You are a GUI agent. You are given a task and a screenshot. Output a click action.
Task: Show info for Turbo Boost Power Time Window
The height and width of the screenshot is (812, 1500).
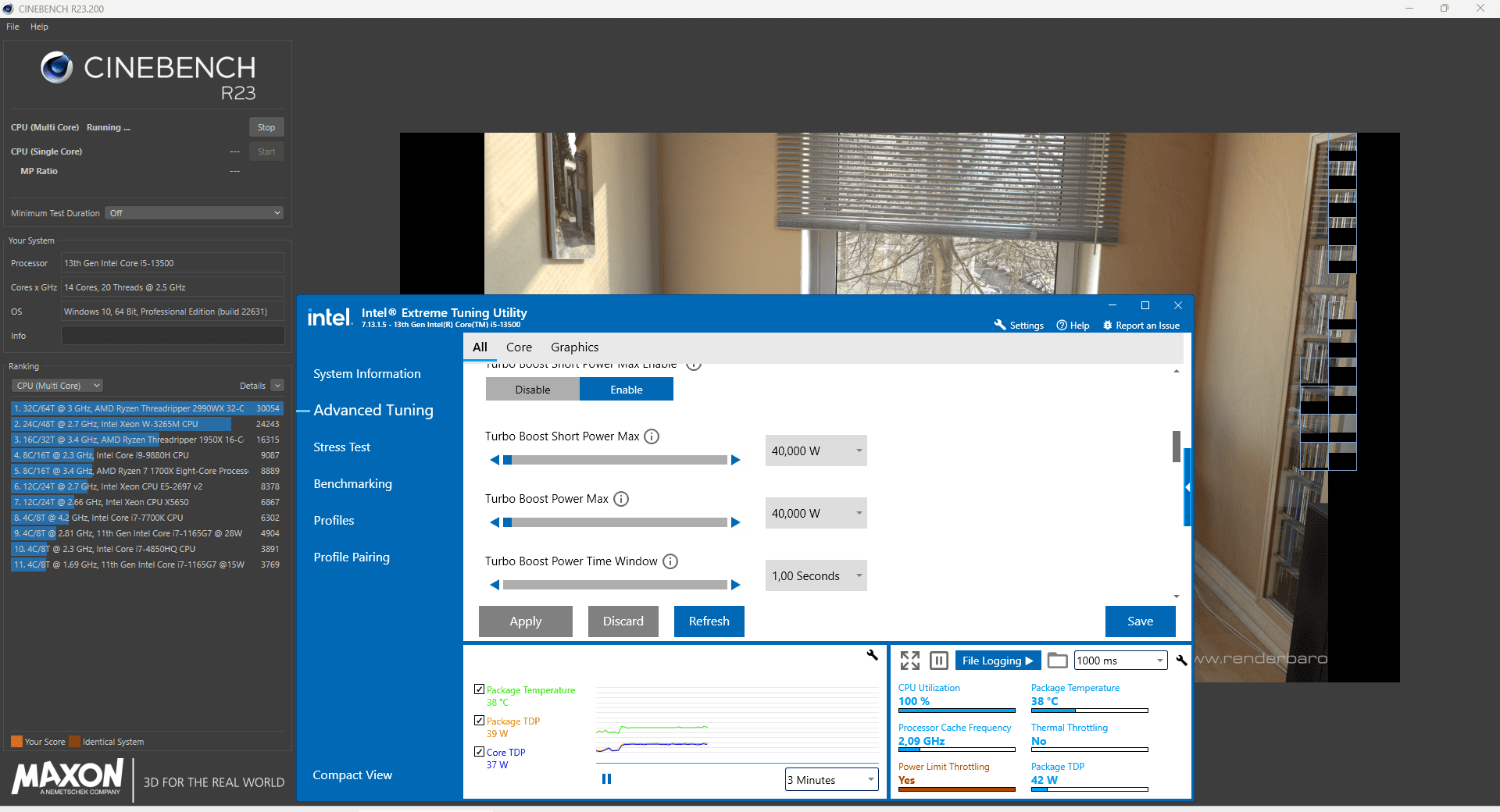tap(670, 561)
